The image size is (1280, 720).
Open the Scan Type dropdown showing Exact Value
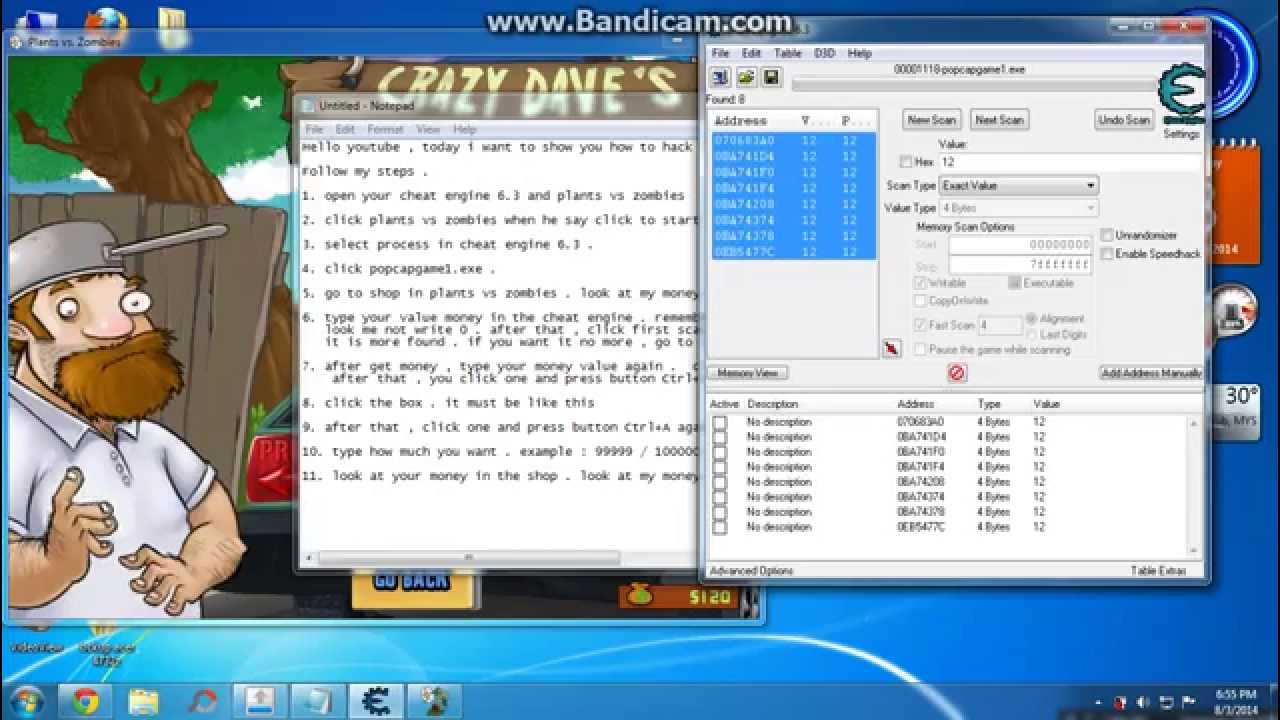point(1018,186)
